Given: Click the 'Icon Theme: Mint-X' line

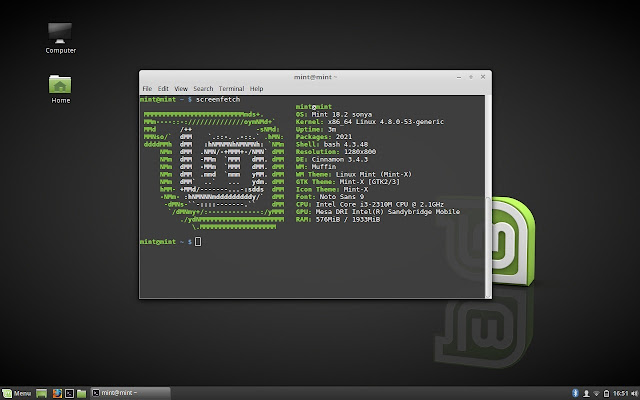Looking at the screenshot, I should coord(332,189).
